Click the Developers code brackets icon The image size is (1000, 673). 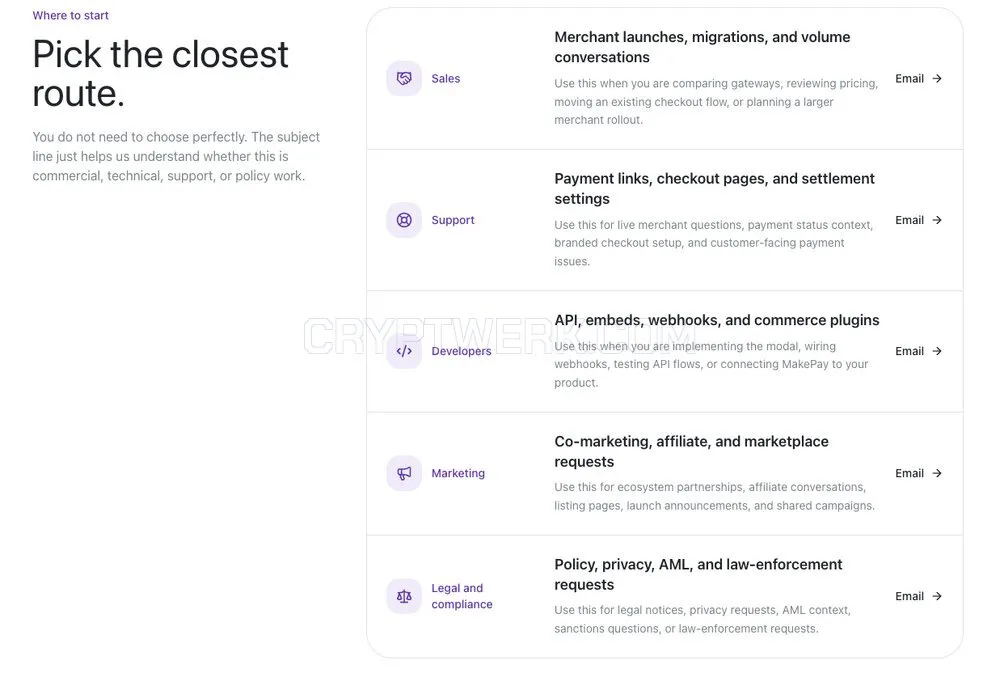pyautogui.click(x=404, y=351)
